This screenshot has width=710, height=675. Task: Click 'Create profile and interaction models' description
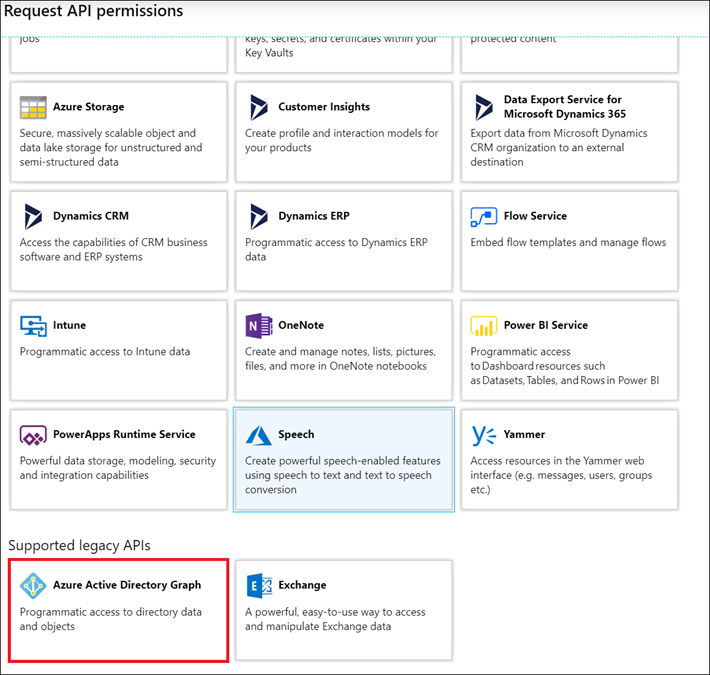[342, 140]
